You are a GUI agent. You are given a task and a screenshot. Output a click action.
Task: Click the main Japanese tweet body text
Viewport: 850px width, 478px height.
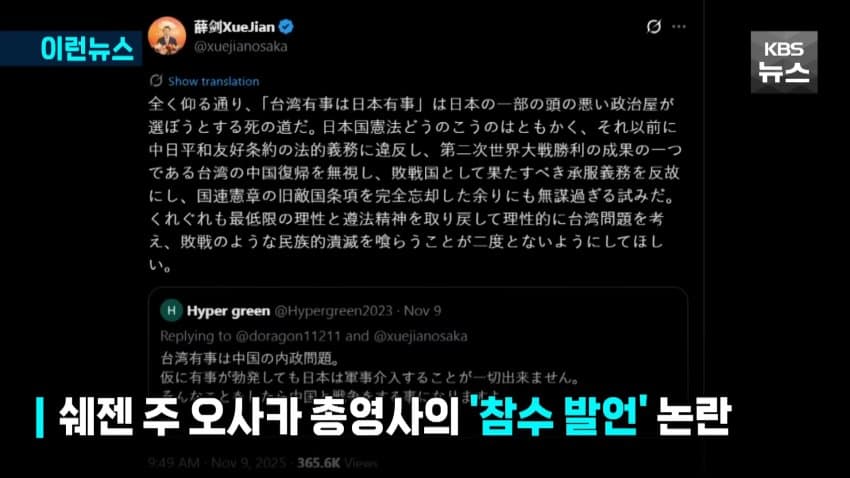pos(415,184)
